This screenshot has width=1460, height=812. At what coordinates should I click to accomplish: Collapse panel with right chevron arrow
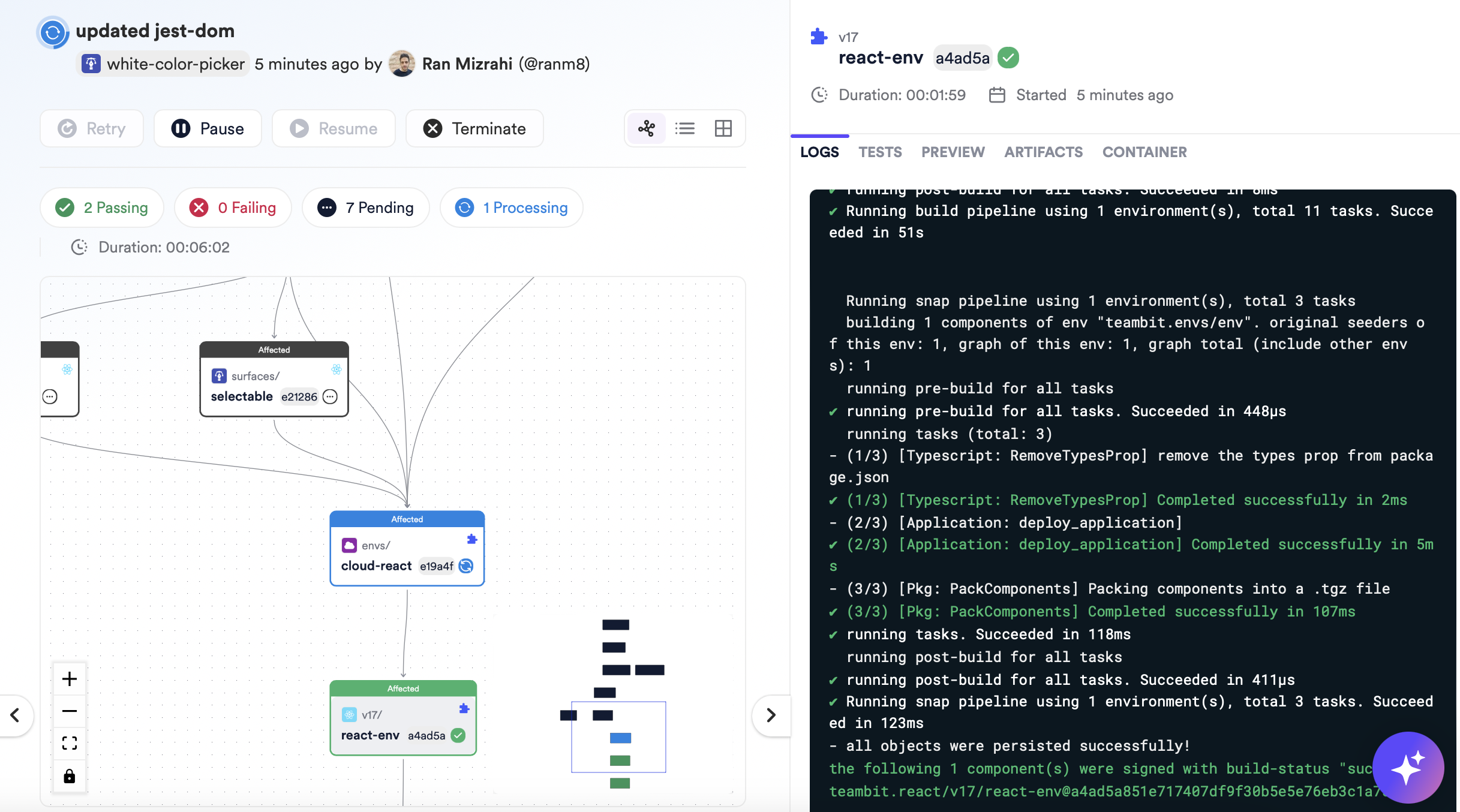771,715
